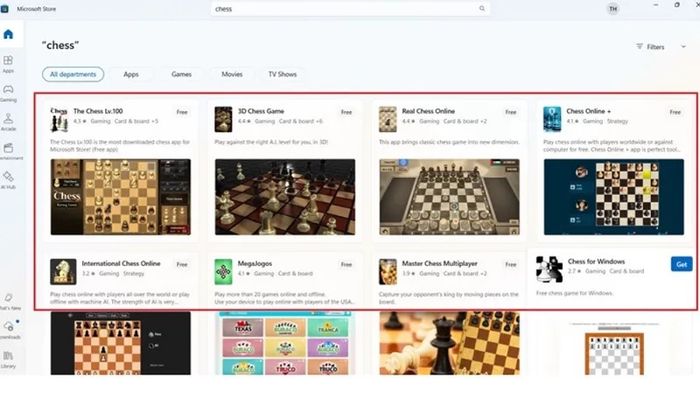This screenshot has width=700, height=394.
Task: Open the AI Hub in sidebar
Action: coord(8,180)
